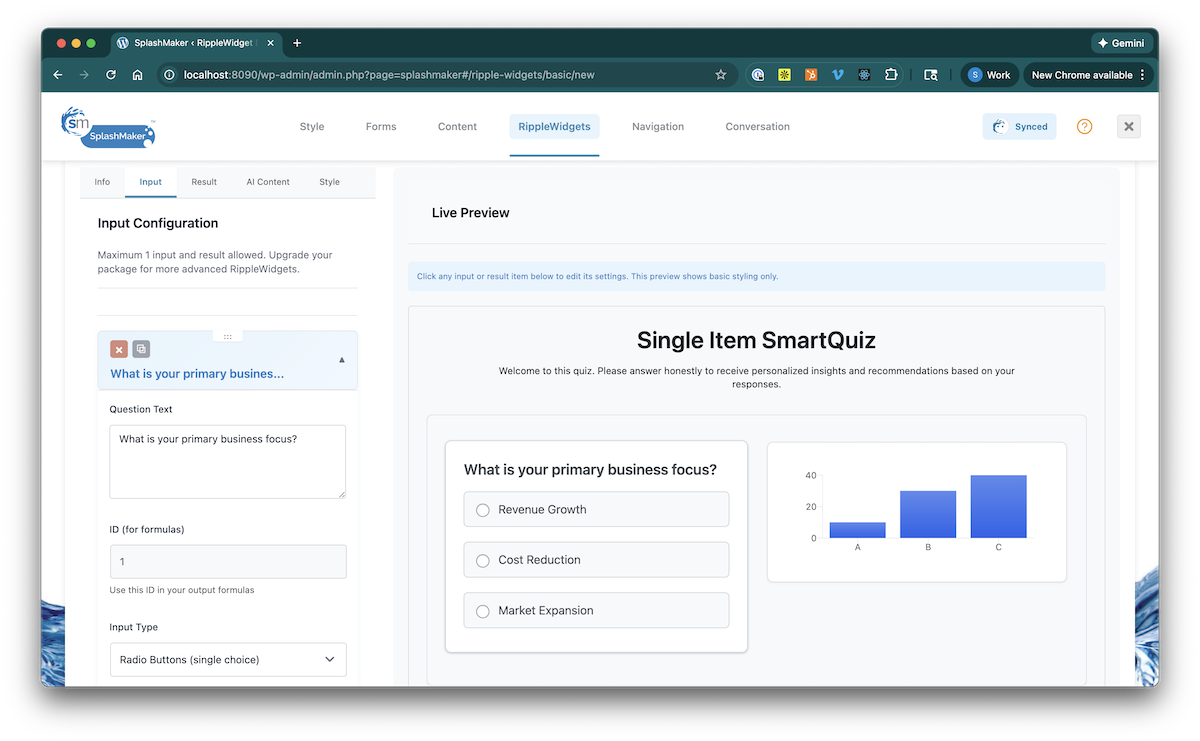1200x741 pixels.
Task: Click the Synced status button
Action: coord(1019,127)
